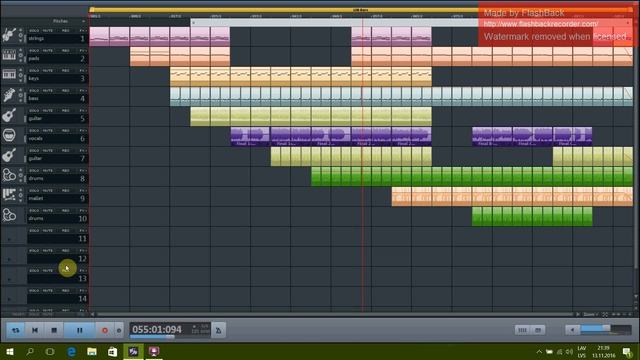Switch to the Music Maker taskbar icon

point(133,351)
